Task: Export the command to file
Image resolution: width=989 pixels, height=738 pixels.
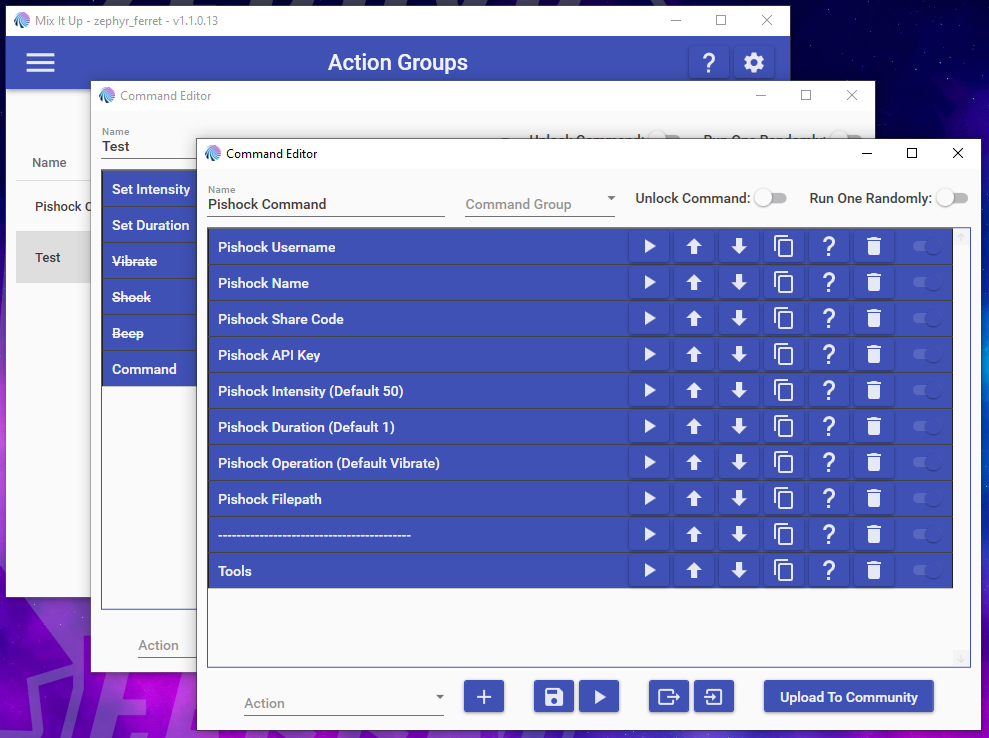Action: coord(669,696)
